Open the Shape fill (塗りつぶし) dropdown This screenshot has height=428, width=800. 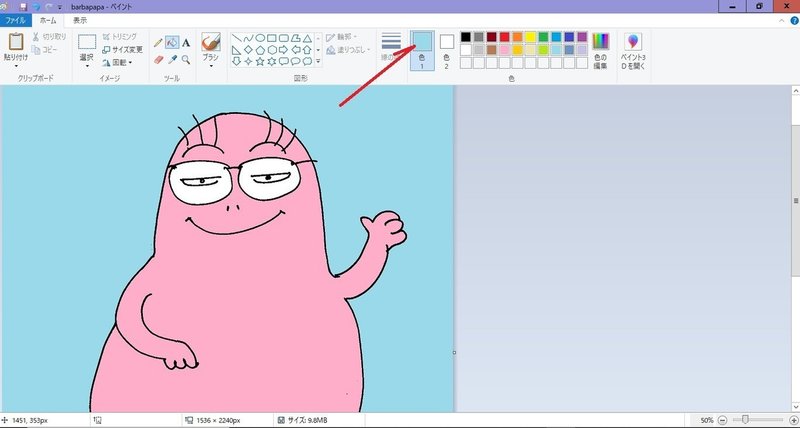[x=348, y=50]
